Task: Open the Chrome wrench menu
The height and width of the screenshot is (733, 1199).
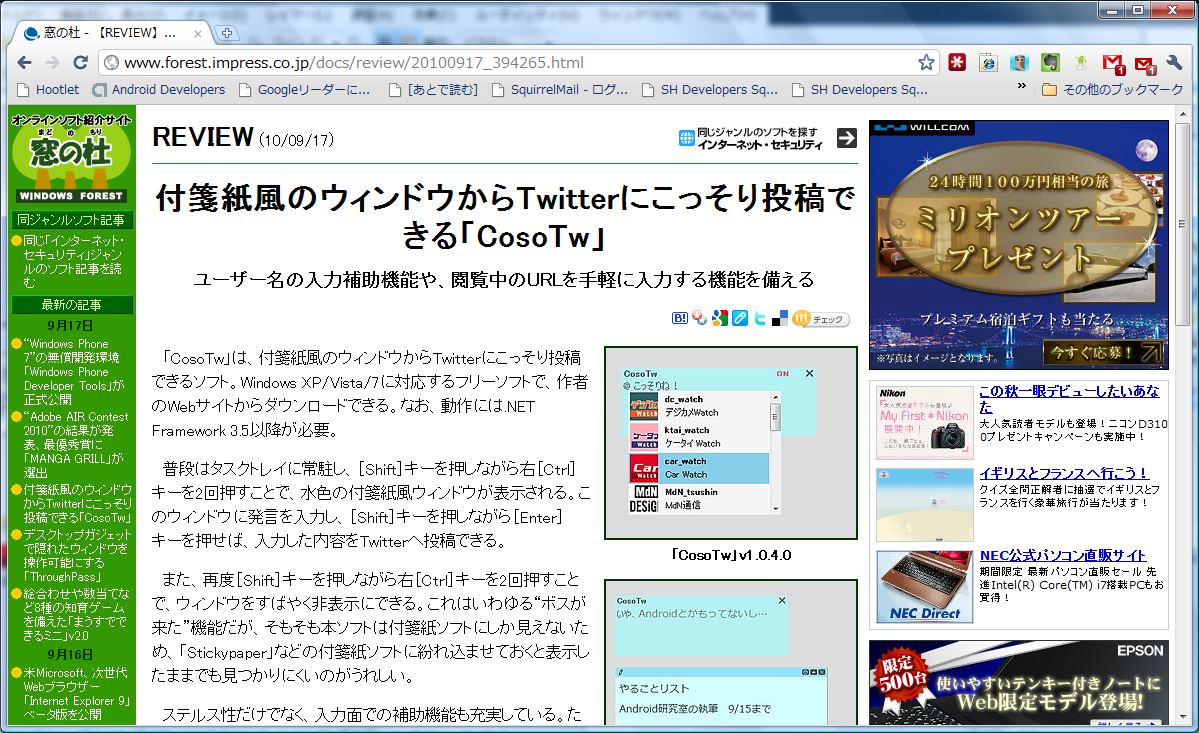Action: tap(1175, 63)
